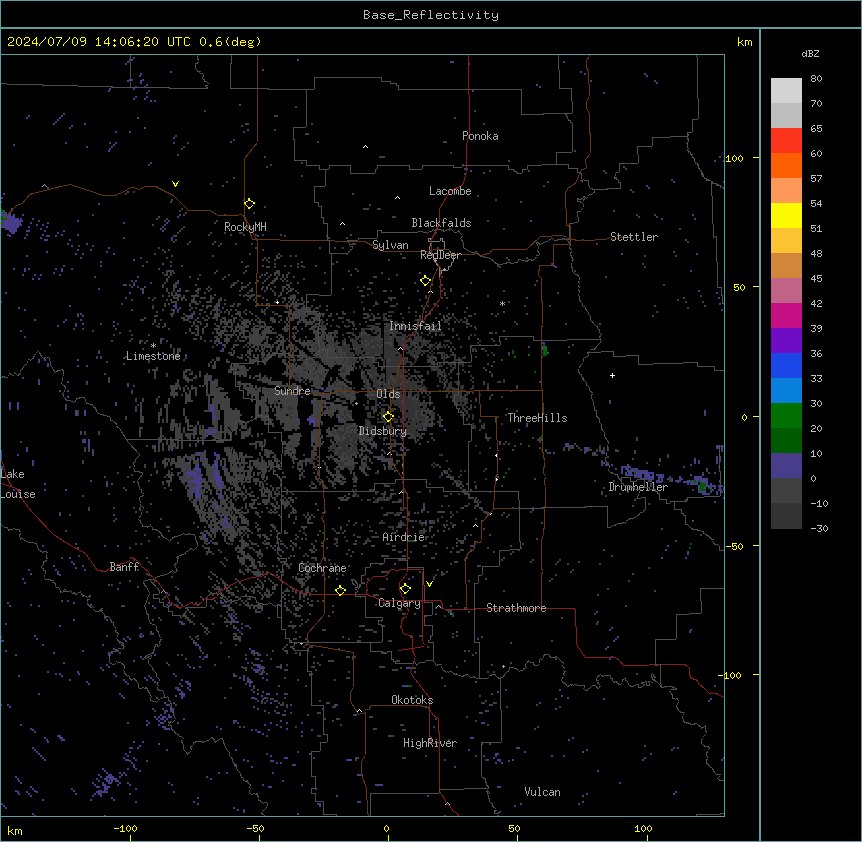Click the HighRiver label
The height and width of the screenshot is (842, 862).
point(430,743)
